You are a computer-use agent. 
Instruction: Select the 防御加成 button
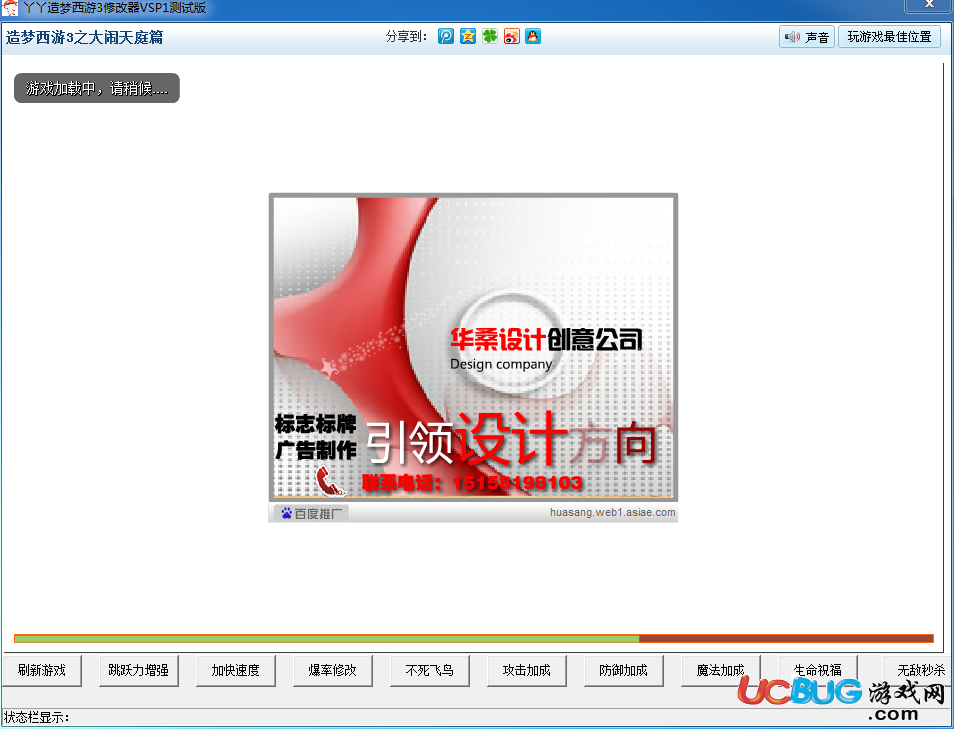[x=624, y=671]
